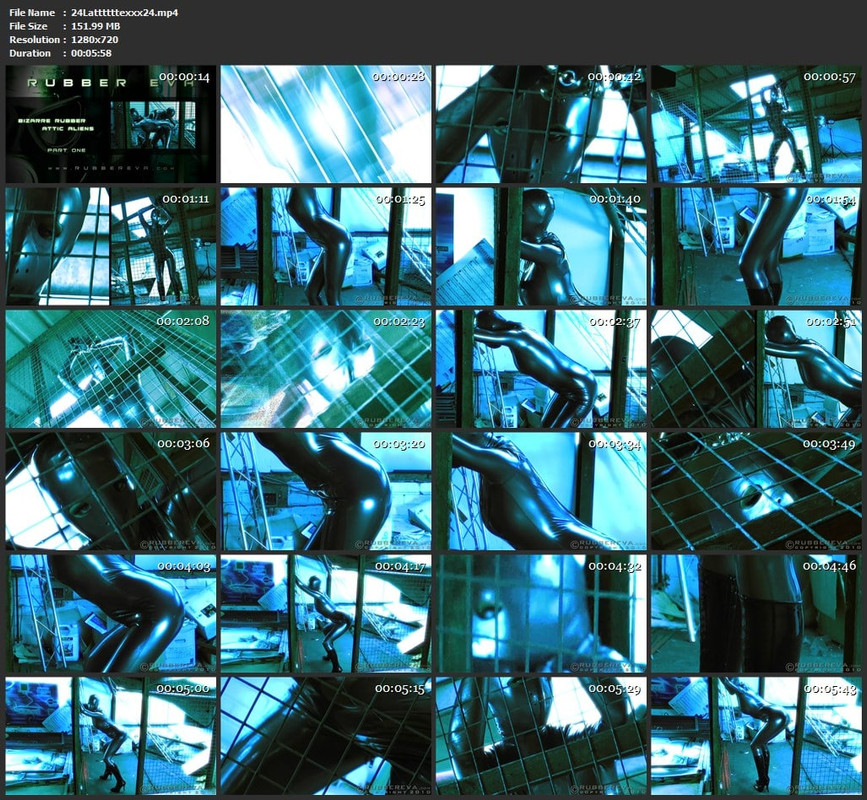Select the thumbnail timestamped 00:03:49

point(756,491)
